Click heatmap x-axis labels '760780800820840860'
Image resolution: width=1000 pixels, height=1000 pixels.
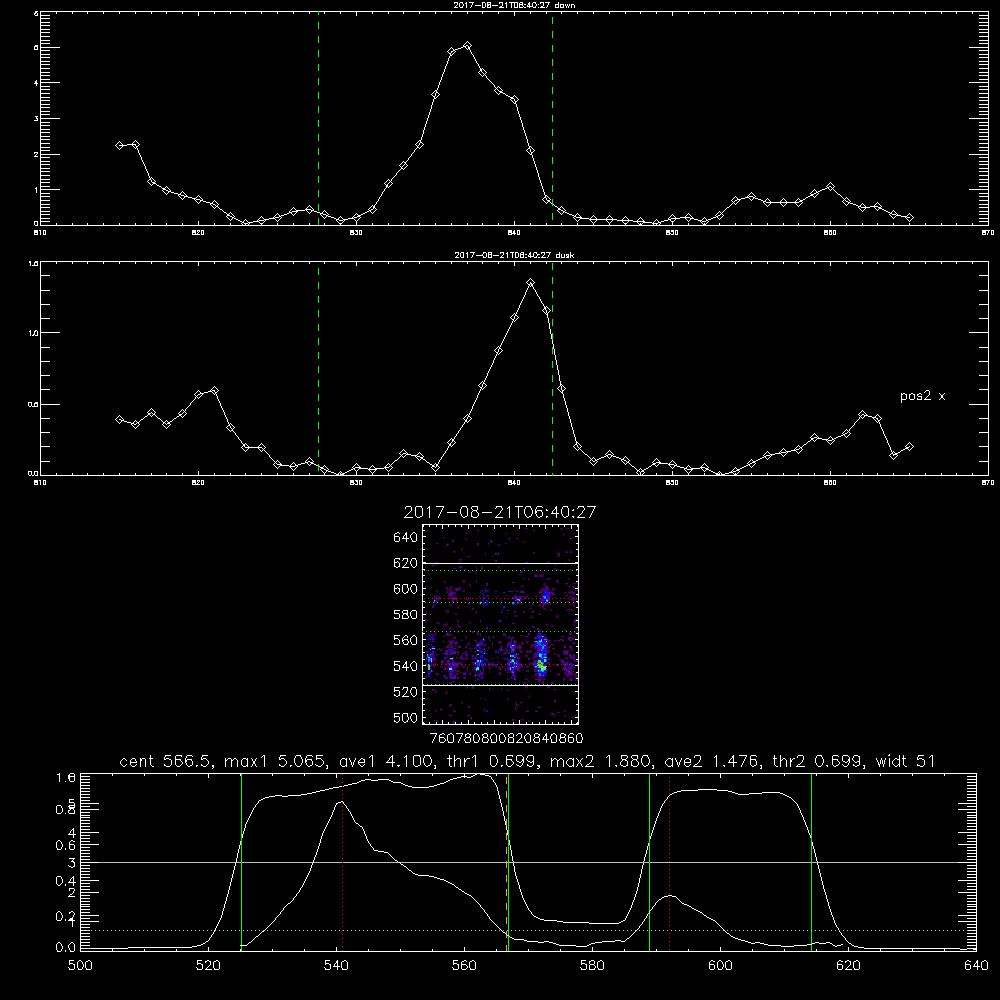(x=506, y=739)
